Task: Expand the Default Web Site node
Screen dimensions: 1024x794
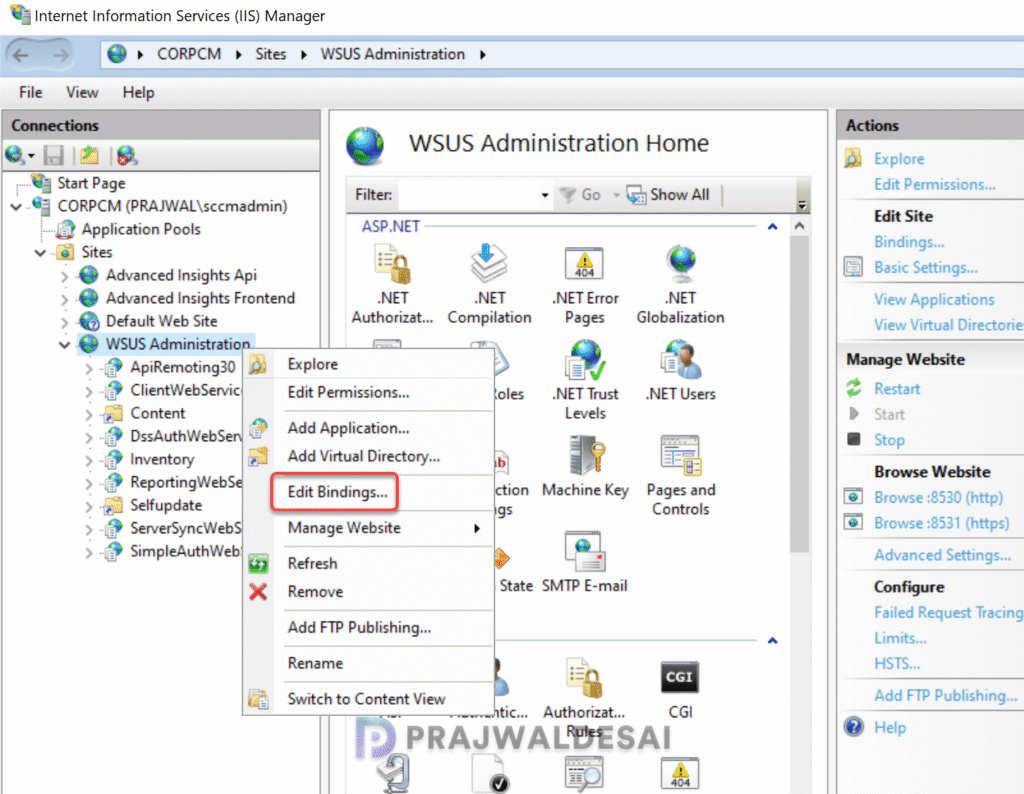Action: point(65,321)
